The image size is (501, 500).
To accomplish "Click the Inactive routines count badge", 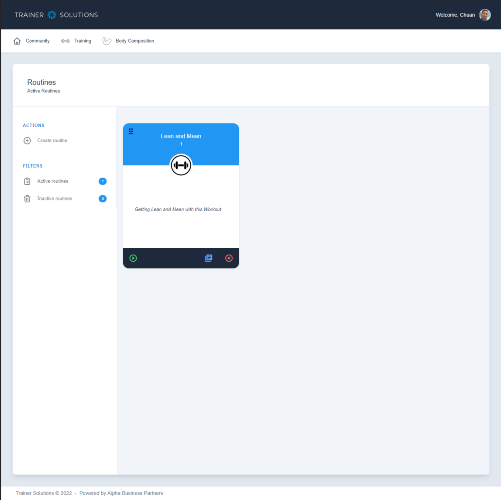I will click(103, 199).
